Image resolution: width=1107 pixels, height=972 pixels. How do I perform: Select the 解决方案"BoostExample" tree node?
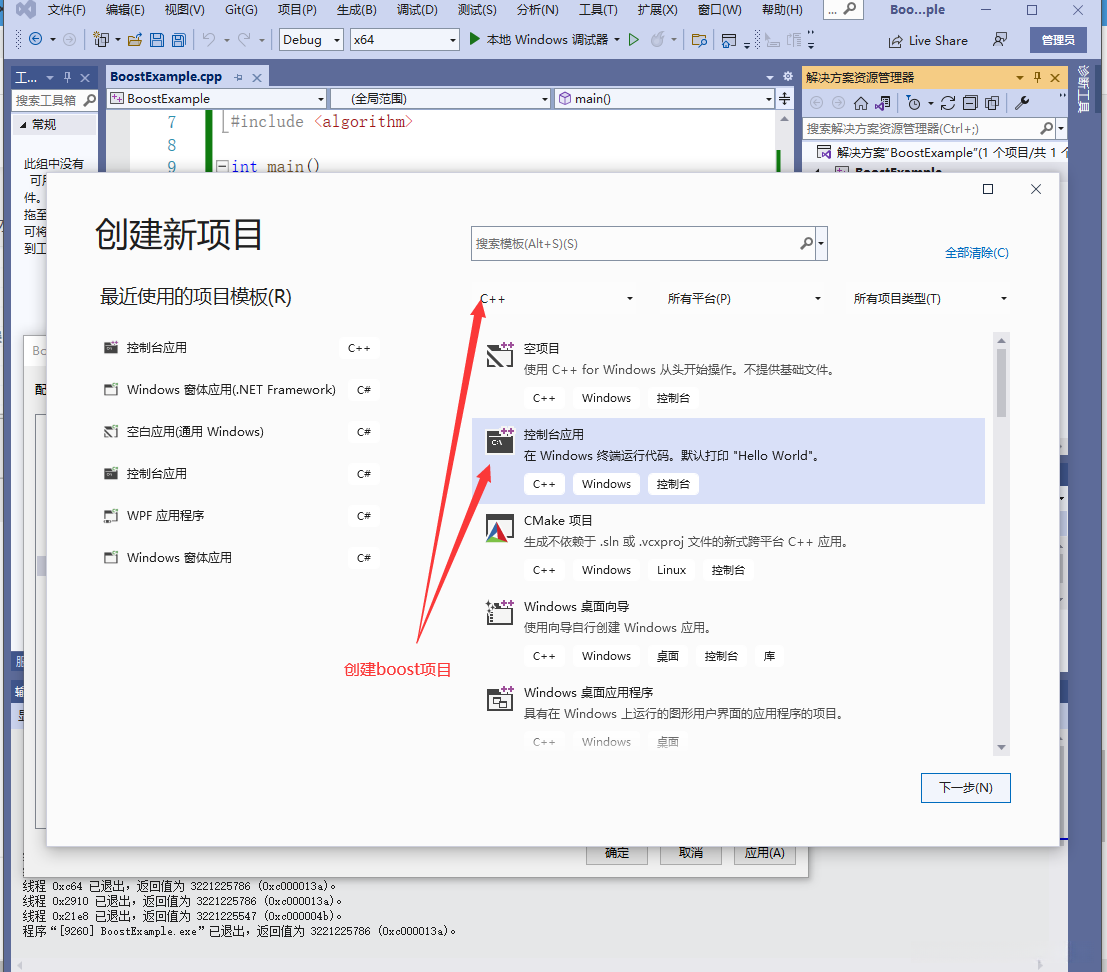[940, 152]
